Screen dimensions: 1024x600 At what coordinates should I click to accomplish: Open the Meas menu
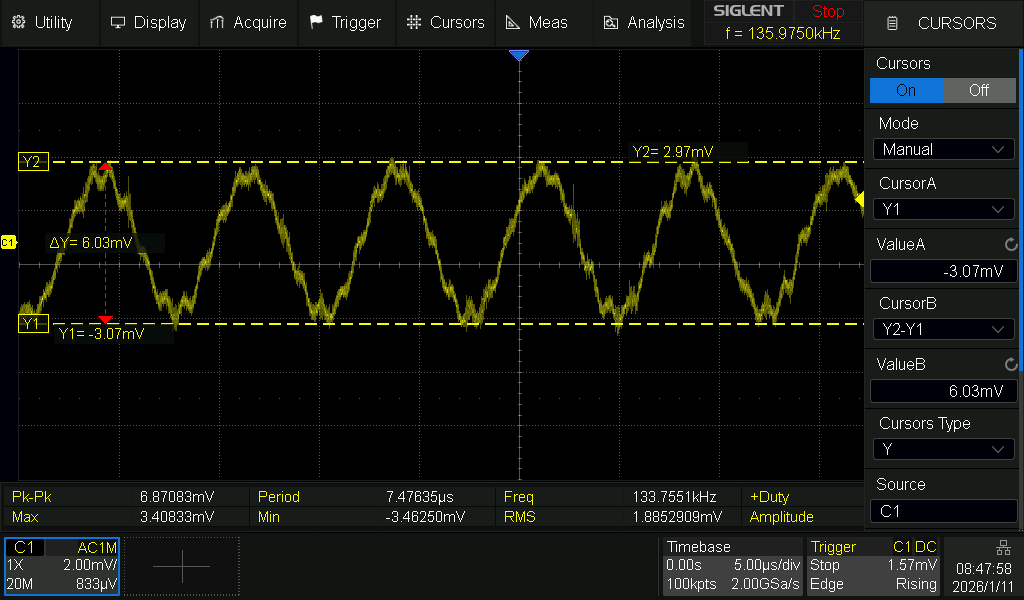(x=544, y=23)
